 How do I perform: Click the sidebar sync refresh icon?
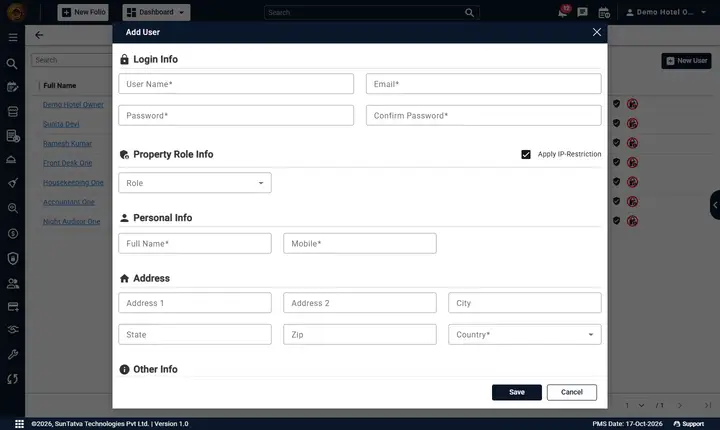[x=13, y=379]
